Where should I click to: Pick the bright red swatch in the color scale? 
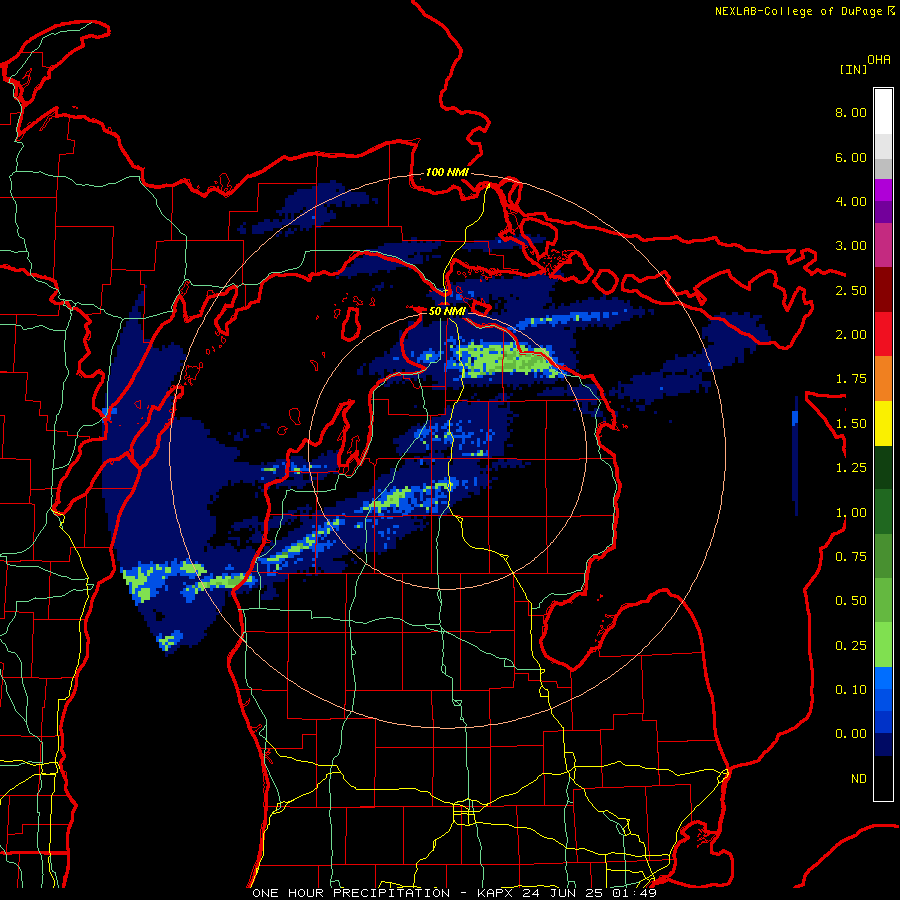883,335
